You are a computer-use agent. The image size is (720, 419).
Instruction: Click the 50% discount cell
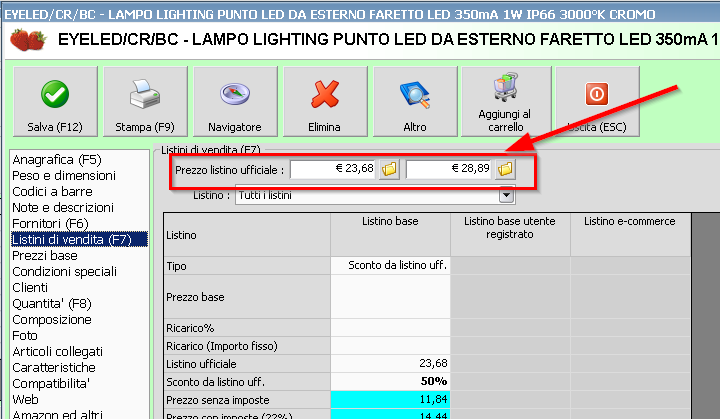point(390,382)
